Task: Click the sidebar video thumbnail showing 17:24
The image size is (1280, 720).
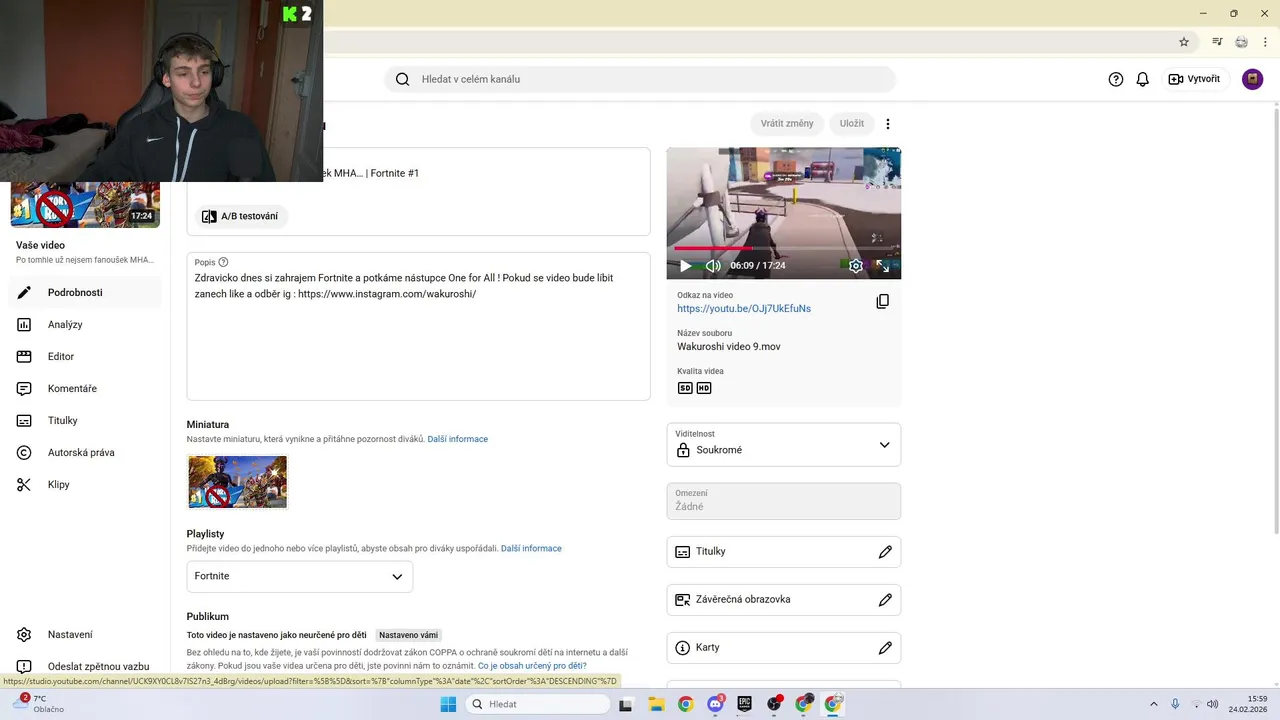Action: [x=85, y=205]
